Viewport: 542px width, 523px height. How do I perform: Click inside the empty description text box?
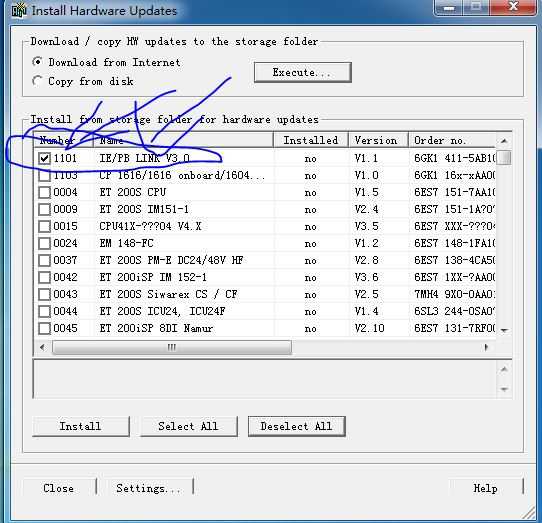tap(265, 379)
